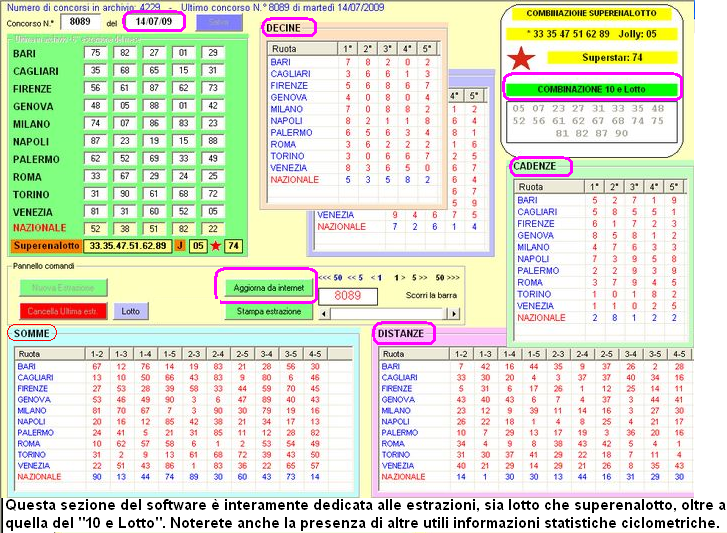The height and width of the screenshot is (533, 727).
Task: Click the DECINE panel title
Action: (x=283, y=28)
